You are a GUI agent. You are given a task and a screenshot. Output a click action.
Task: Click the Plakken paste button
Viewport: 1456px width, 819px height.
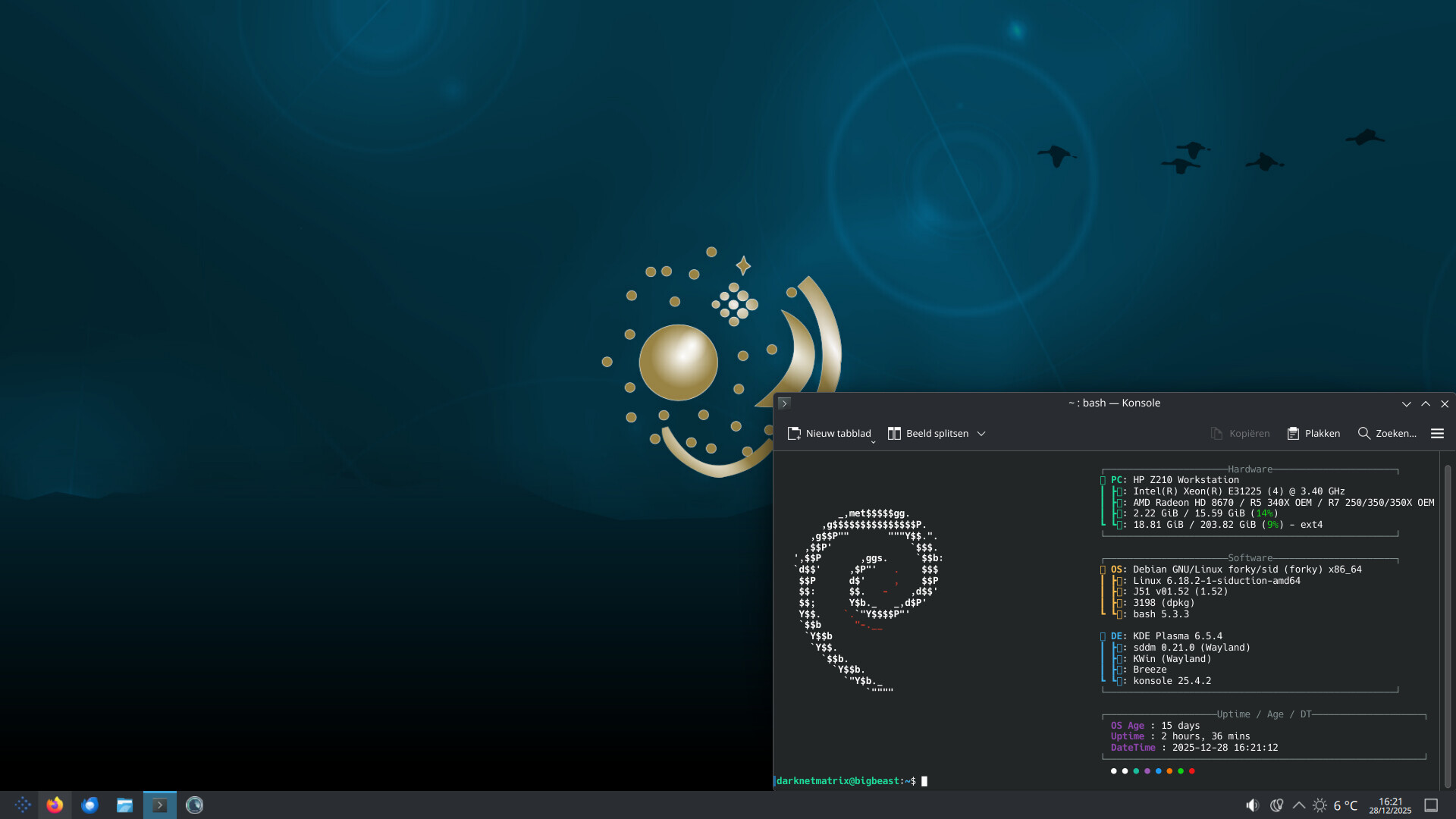point(1313,433)
